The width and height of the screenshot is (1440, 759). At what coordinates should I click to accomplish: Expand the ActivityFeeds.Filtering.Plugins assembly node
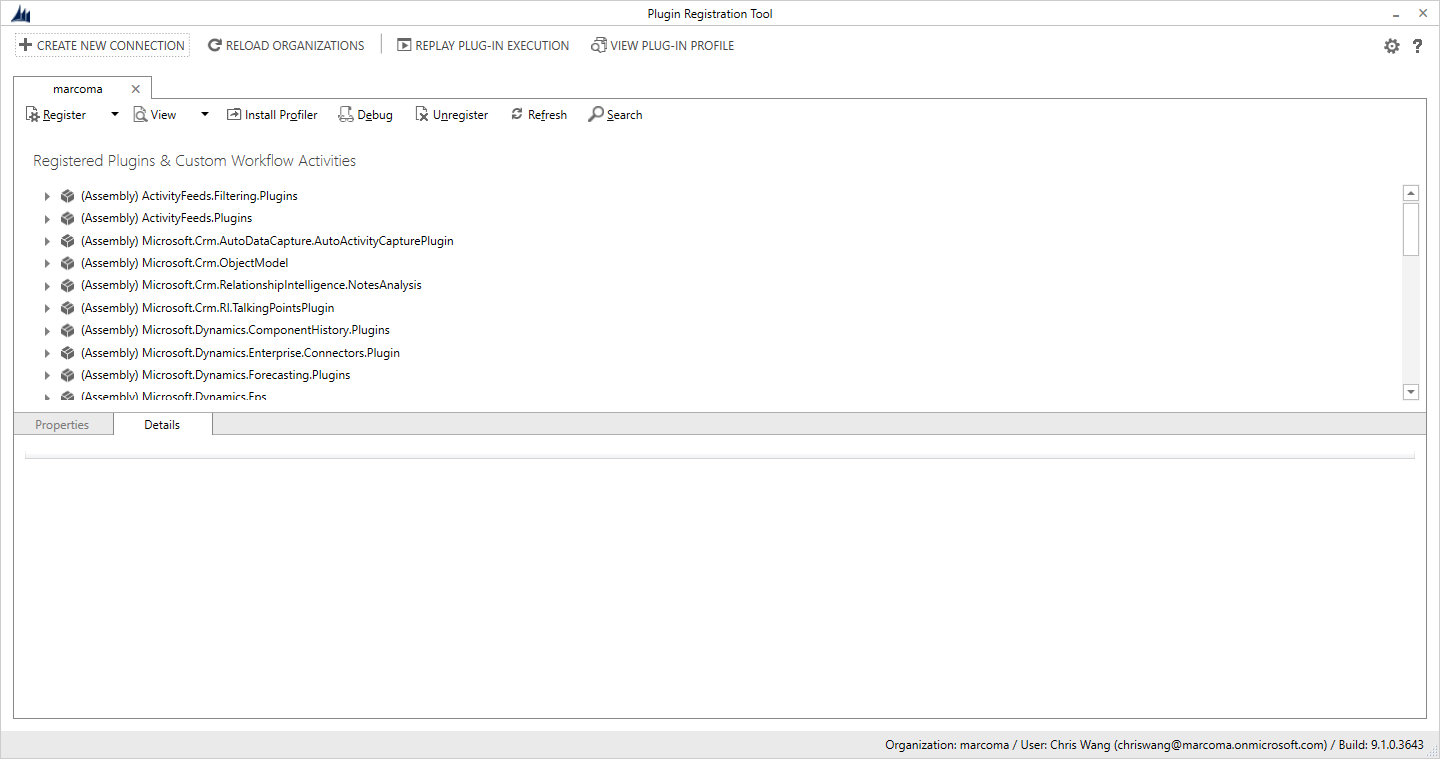[47, 196]
